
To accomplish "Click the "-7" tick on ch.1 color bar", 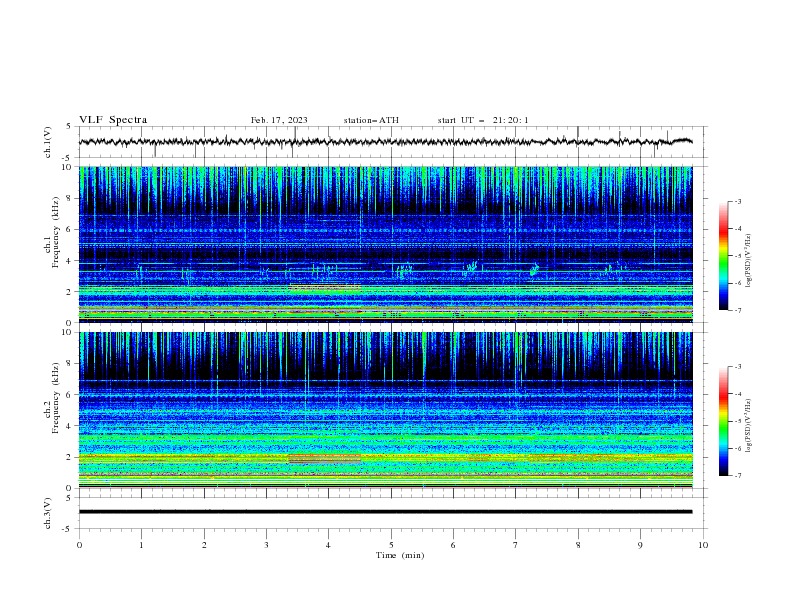I will pos(737,310).
